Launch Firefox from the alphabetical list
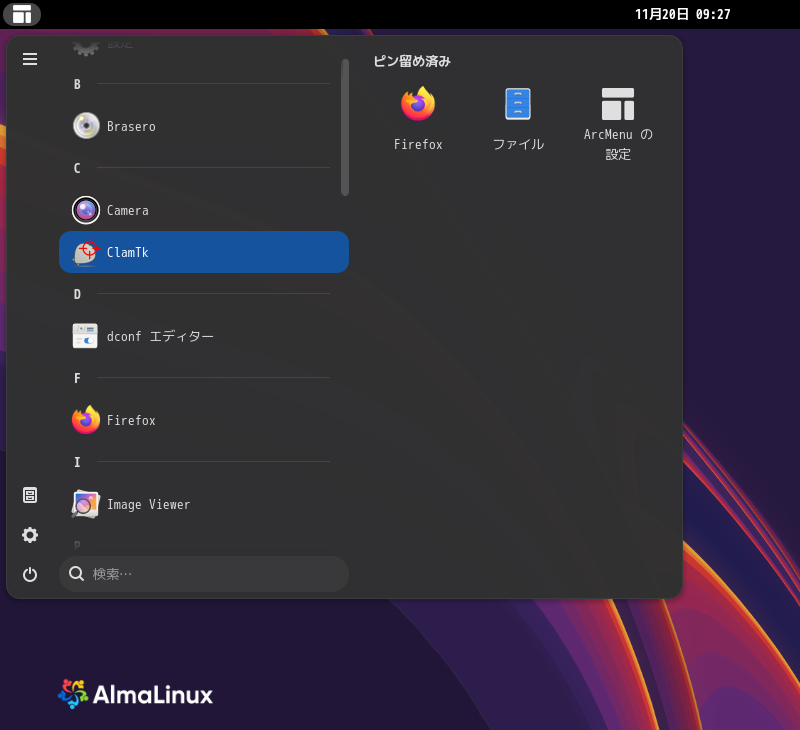Screen dimensions: 800x730 point(204,420)
